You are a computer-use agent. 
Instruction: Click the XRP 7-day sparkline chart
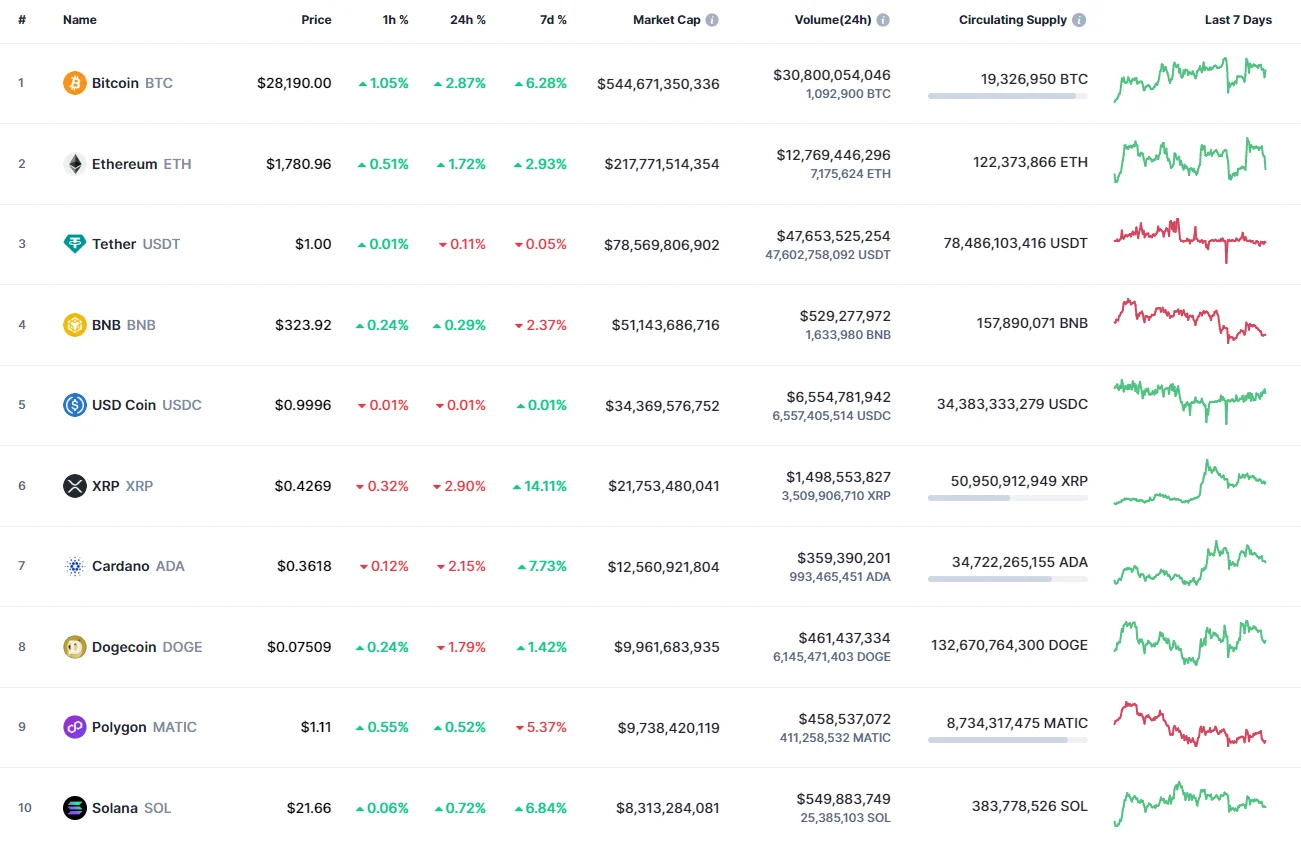1189,484
